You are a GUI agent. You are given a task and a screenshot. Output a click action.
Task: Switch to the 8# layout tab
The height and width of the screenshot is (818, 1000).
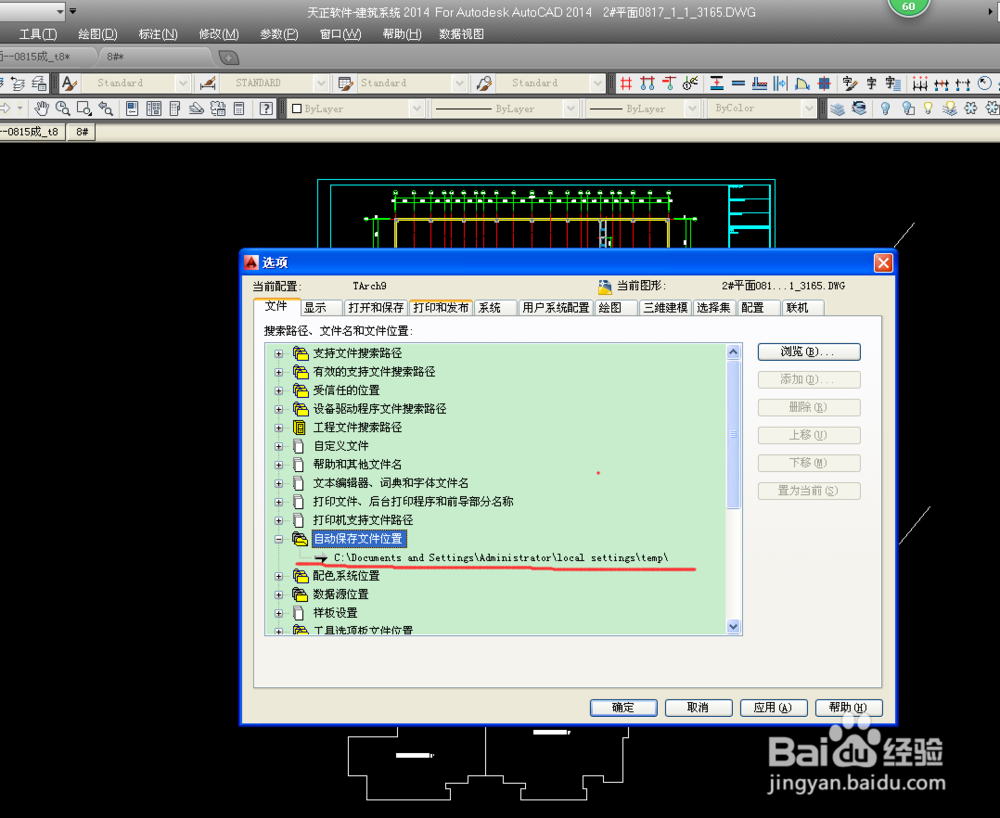[82, 132]
